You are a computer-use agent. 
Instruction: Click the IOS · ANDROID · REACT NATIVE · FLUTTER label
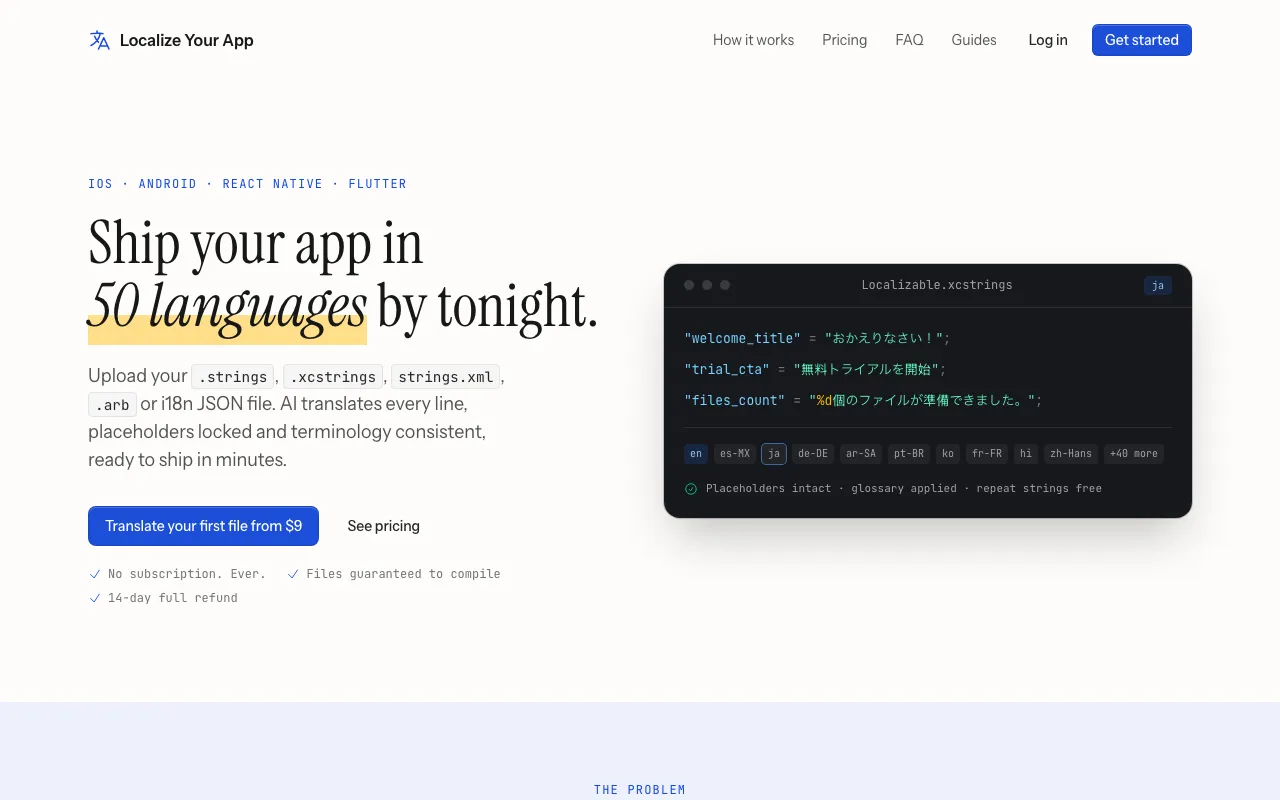click(247, 184)
